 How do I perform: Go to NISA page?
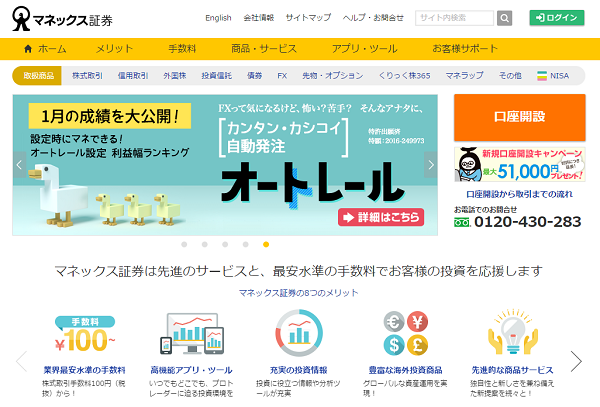click(x=559, y=76)
